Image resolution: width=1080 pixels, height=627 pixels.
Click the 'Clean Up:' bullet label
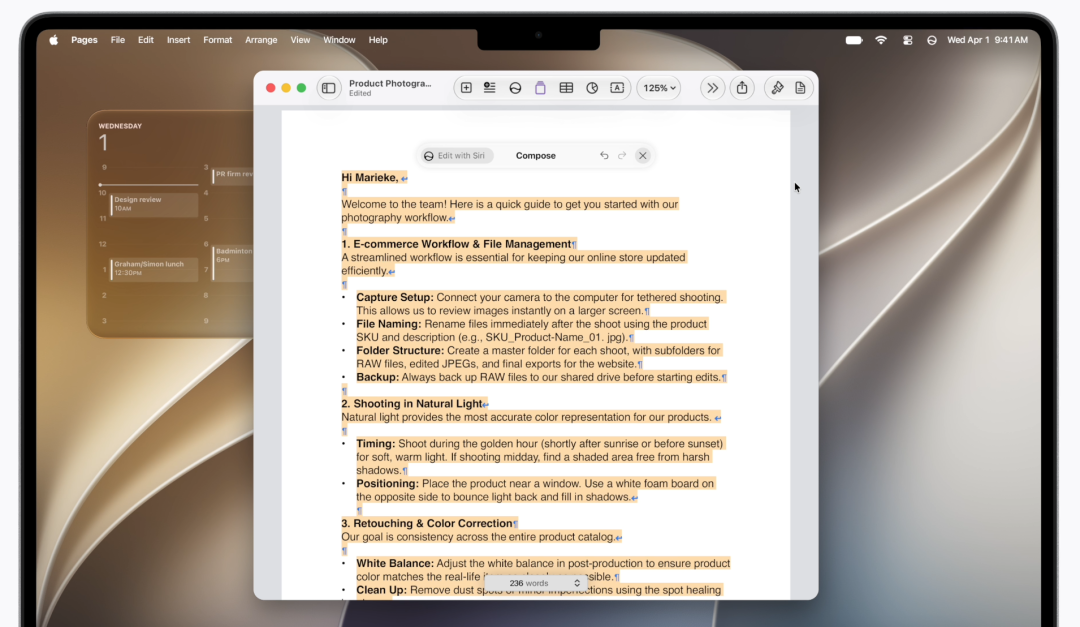(x=382, y=590)
